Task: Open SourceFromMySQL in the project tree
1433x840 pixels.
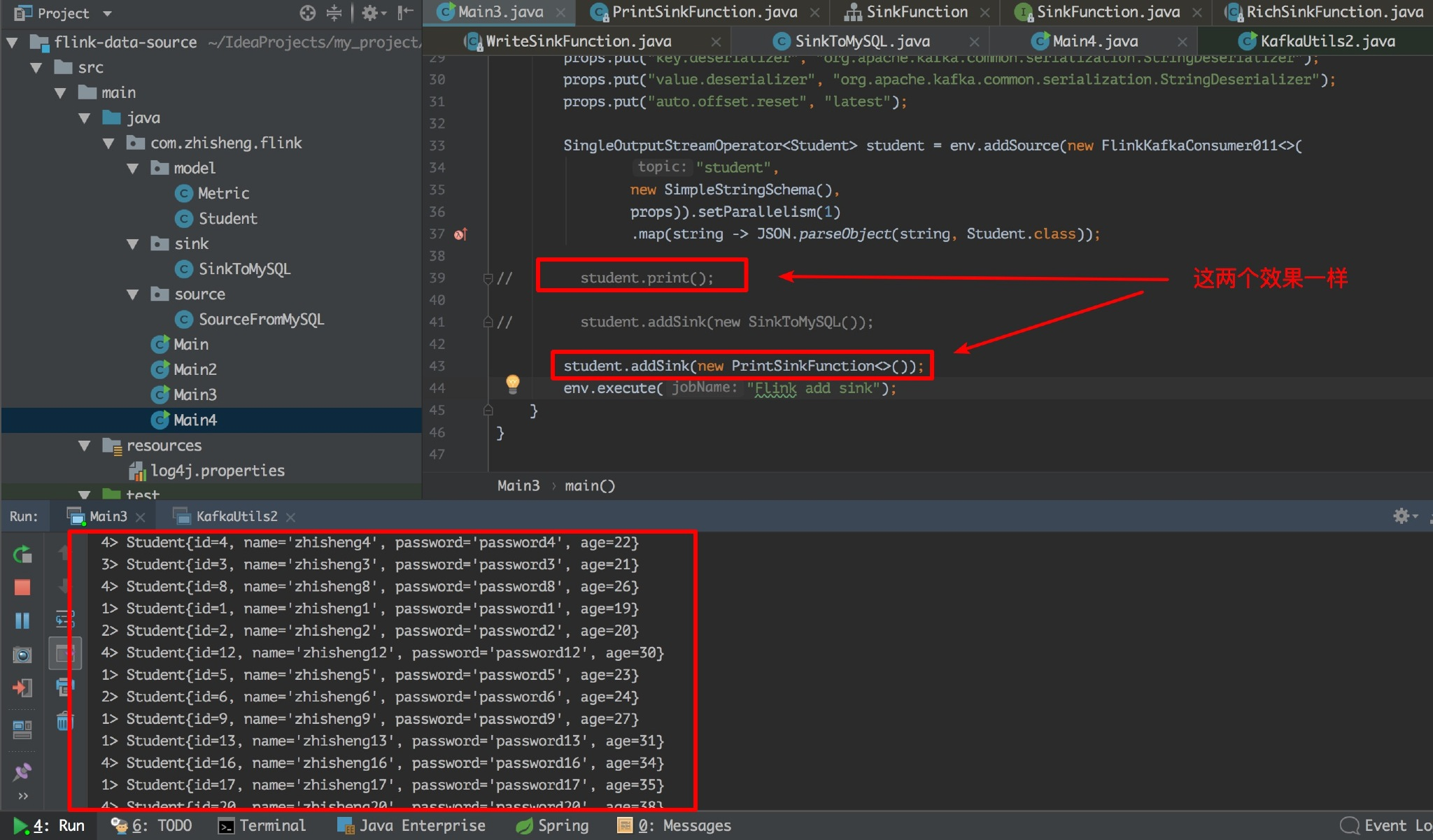Action: click(x=260, y=320)
